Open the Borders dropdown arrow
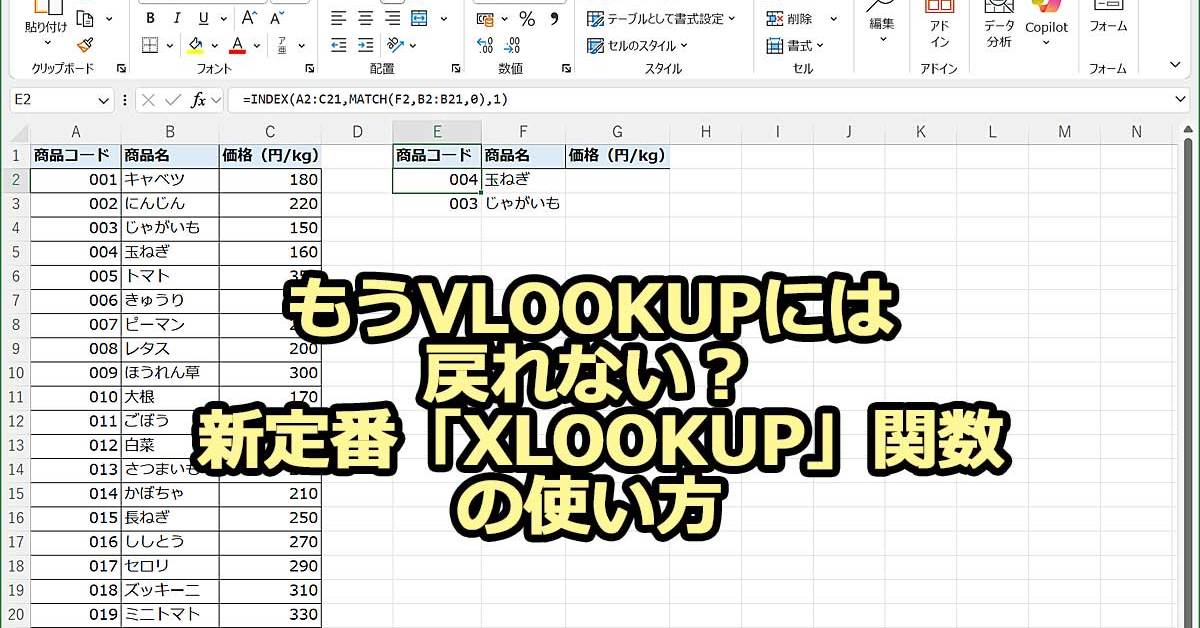This screenshot has height=628, width=1200. pos(171,45)
